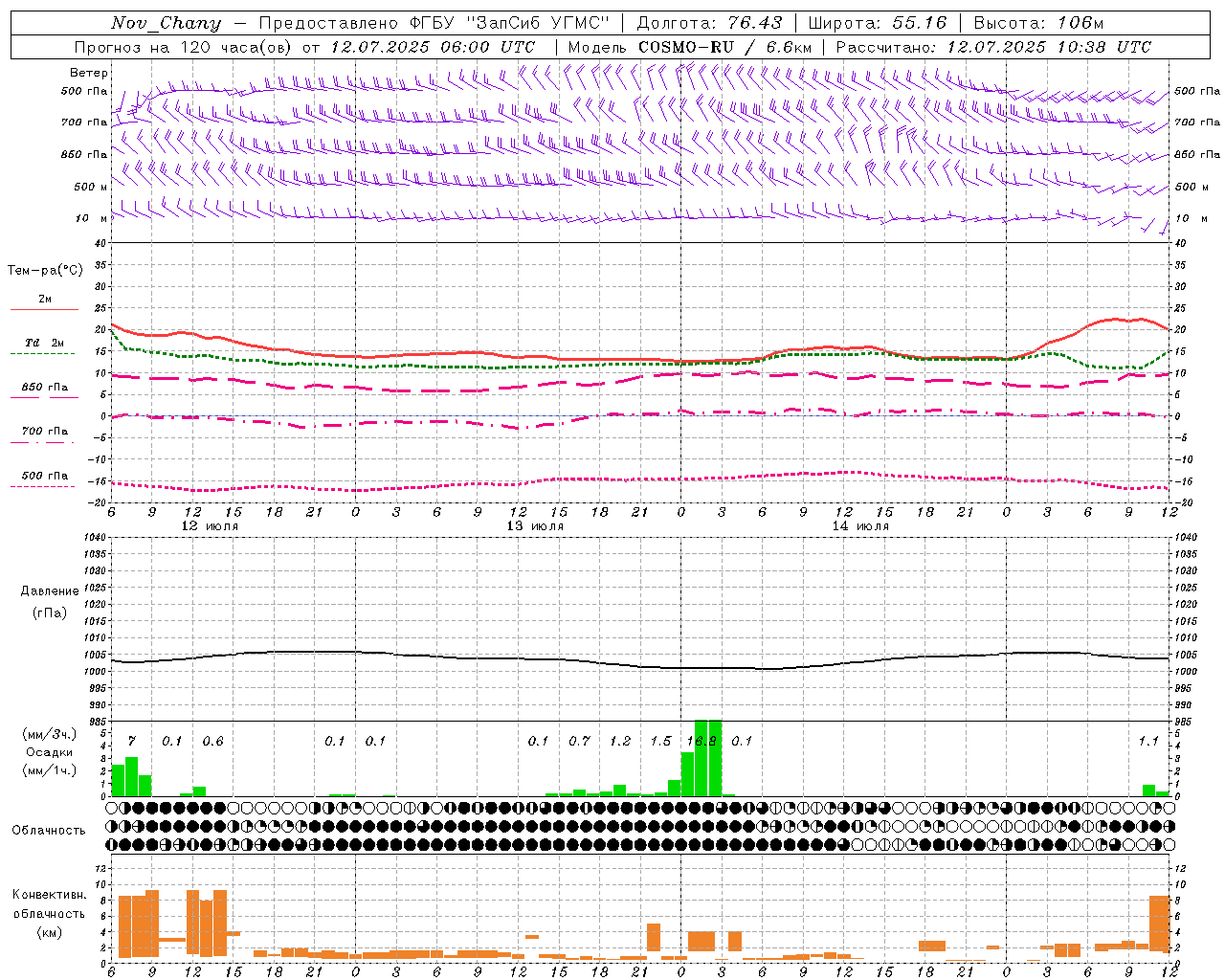Click the '14 июля' date label
The height and width of the screenshot is (980, 1225).
point(860,526)
